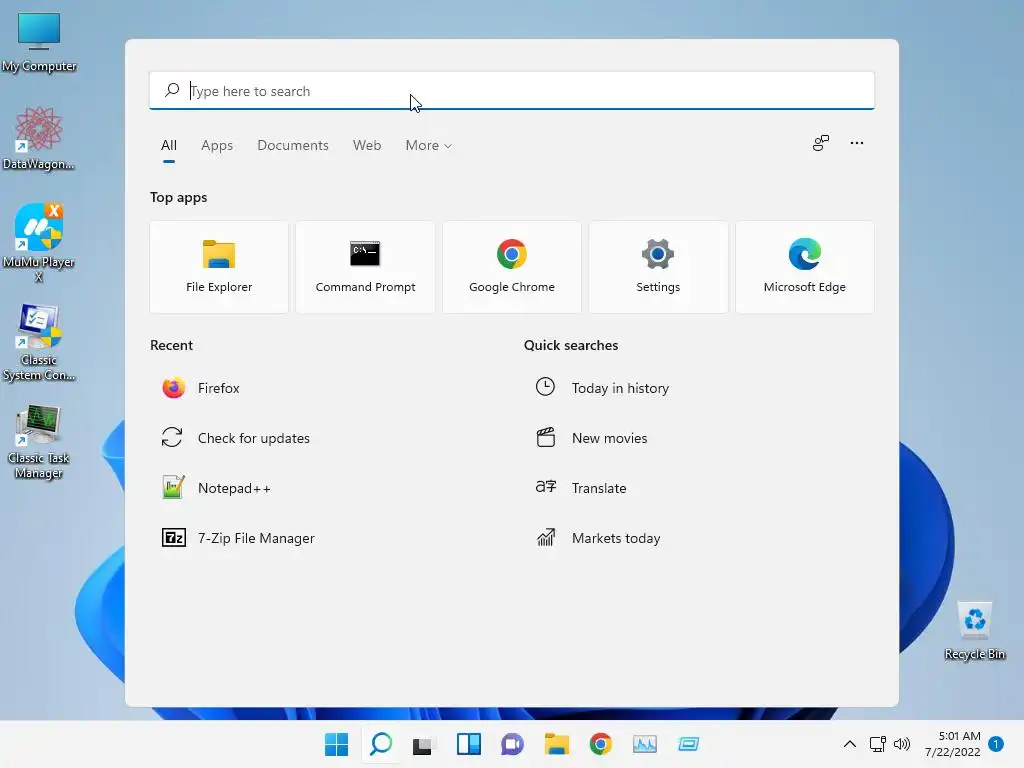Switch to the Apps search tab
This screenshot has width=1024, height=768.
(x=217, y=146)
